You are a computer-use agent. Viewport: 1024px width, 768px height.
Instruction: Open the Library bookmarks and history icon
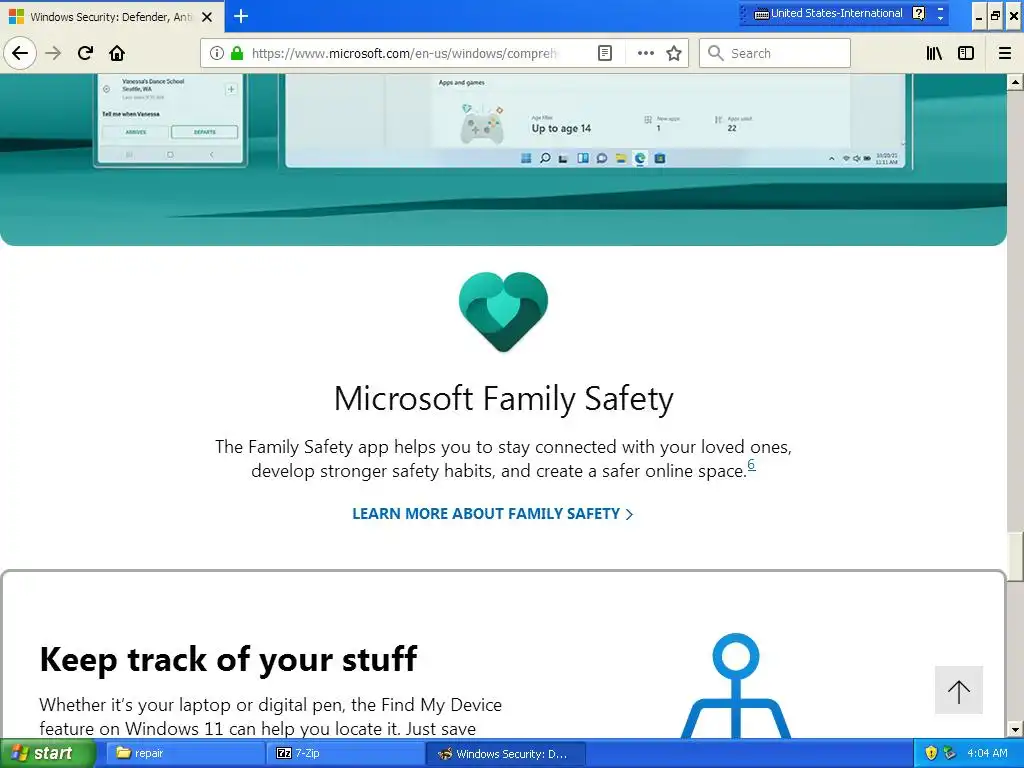tap(934, 53)
